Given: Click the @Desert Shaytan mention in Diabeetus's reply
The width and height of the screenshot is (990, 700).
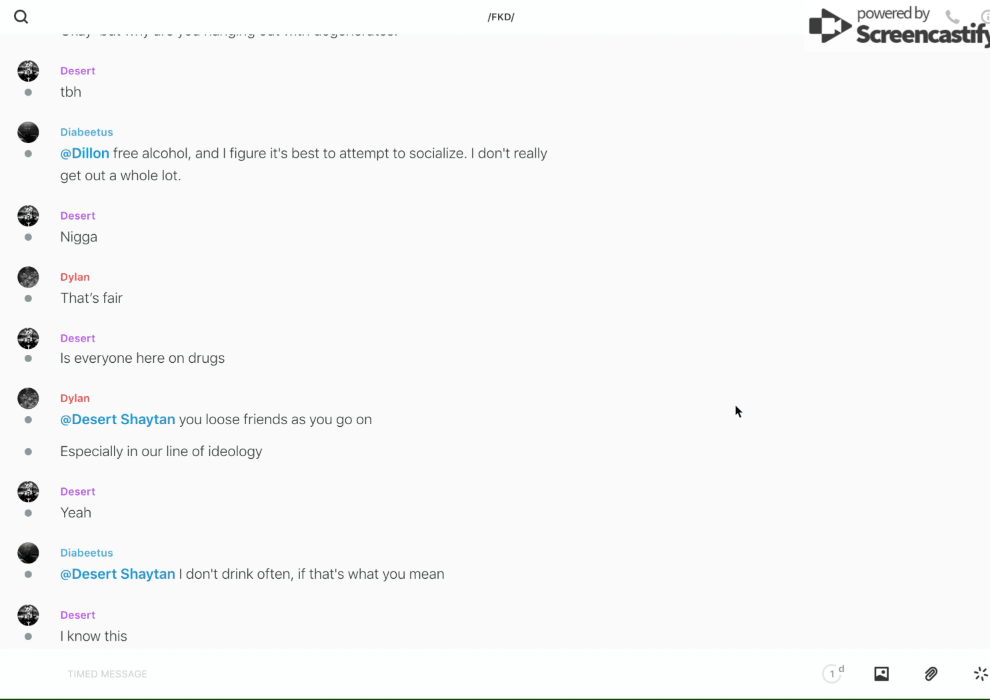Looking at the screenshot, I should click(x=117, y=575).
